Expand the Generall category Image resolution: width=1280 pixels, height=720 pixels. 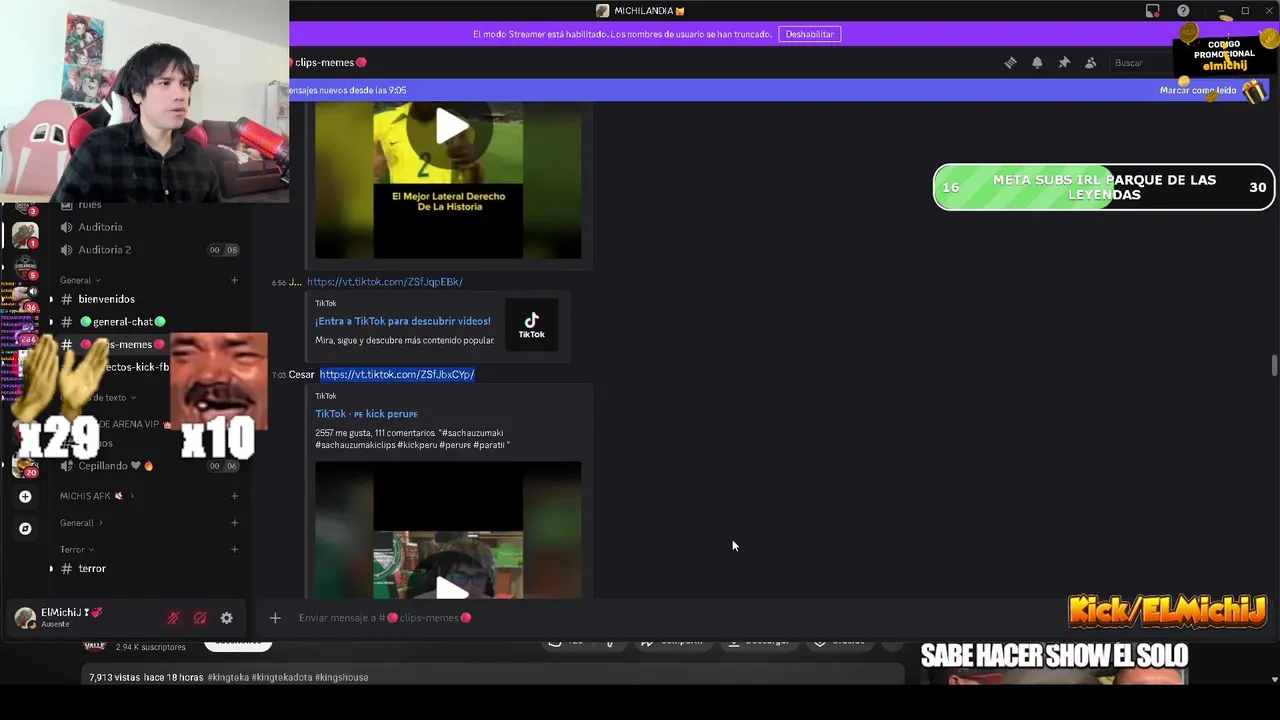81,523
